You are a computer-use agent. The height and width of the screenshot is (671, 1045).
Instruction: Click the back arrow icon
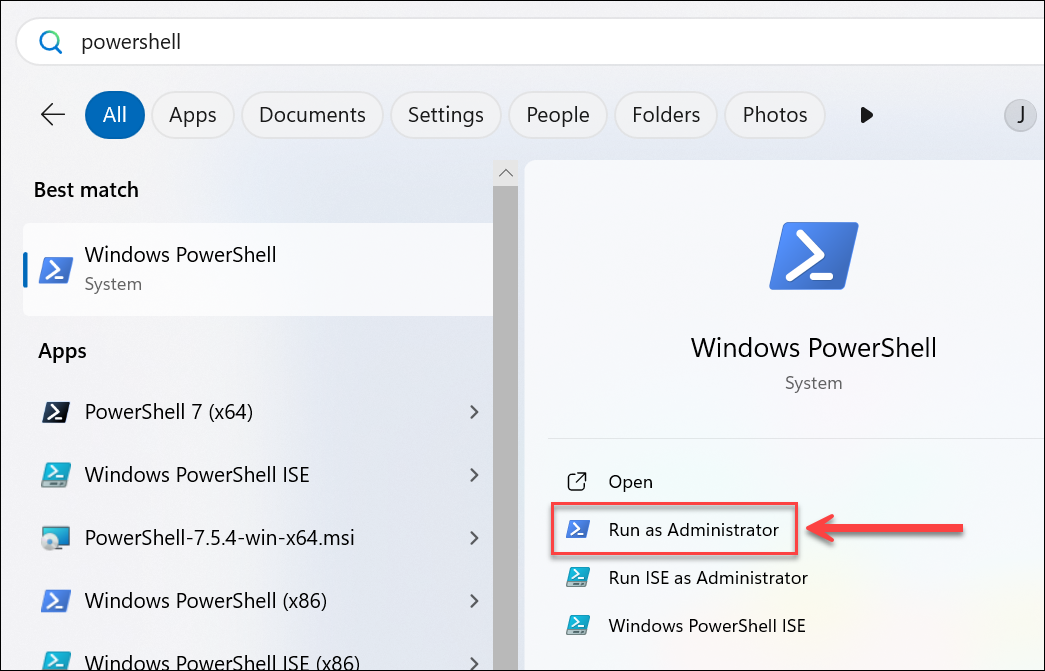point(53,115)
